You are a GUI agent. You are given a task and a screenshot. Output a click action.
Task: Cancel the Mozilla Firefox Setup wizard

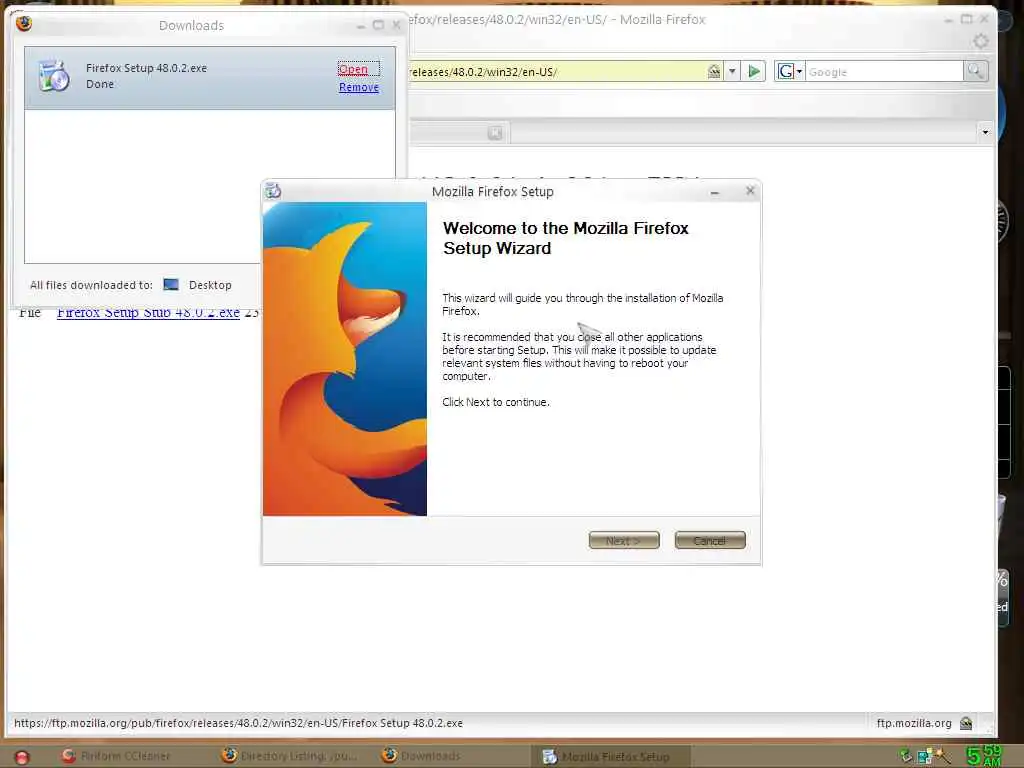[x=710, y=540]
